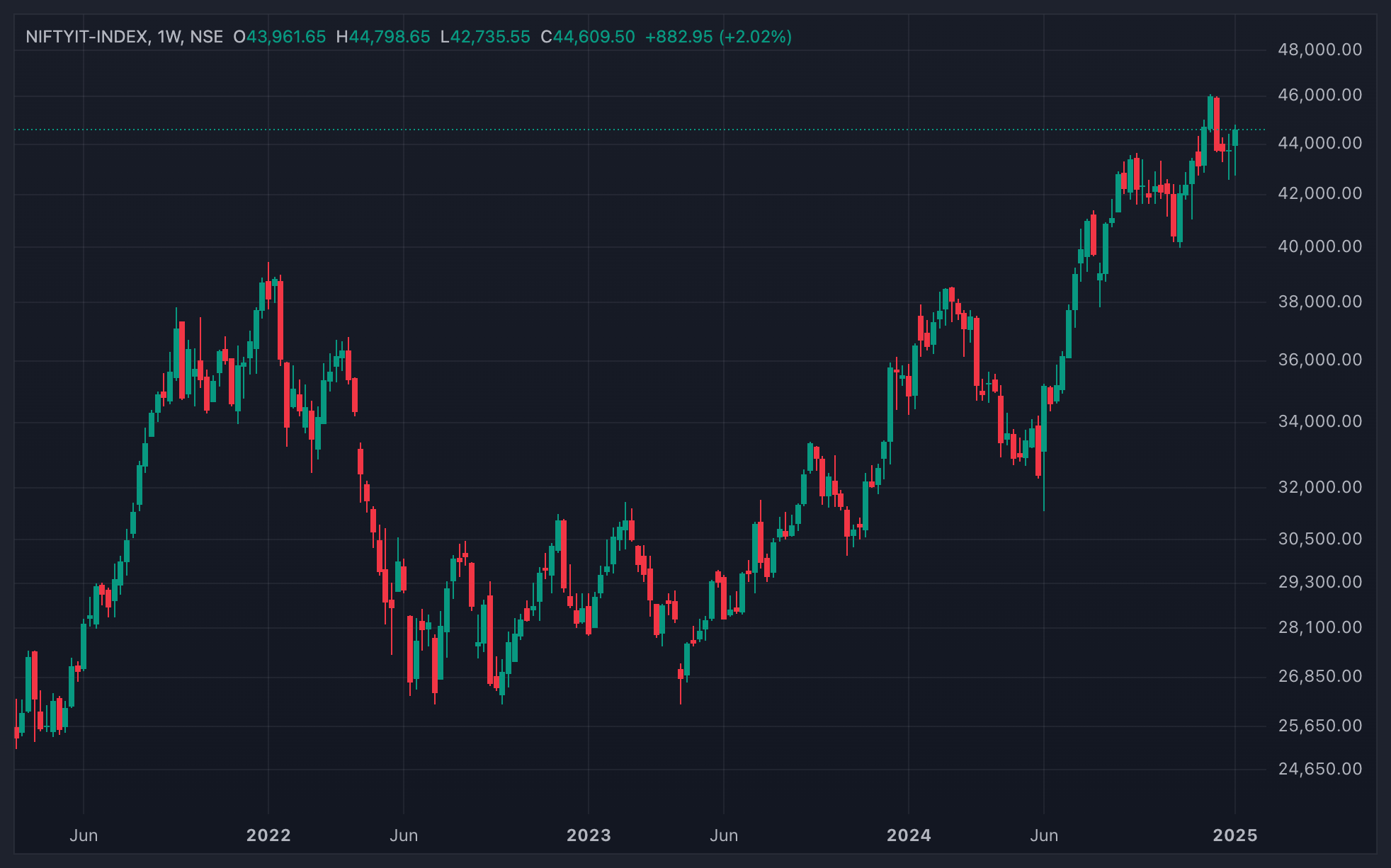Click the Jun label before 2022

[84, 835]
